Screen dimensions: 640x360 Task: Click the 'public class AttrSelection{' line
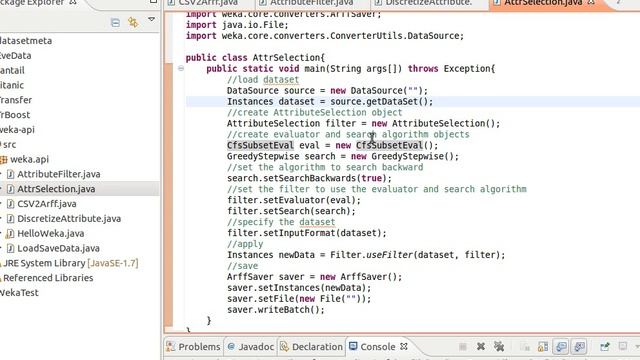click(x=255, y=58)
